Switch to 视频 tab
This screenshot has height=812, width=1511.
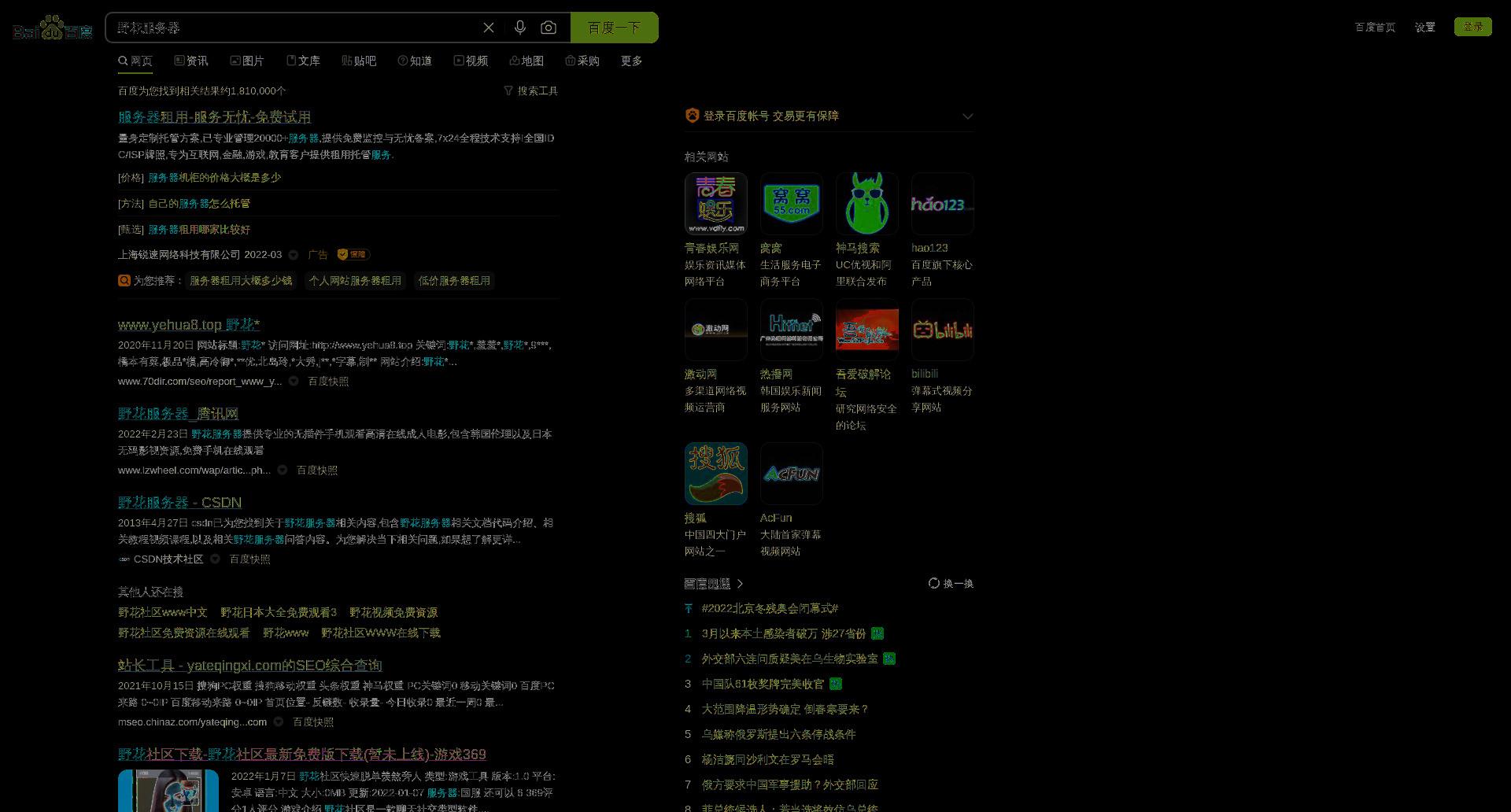pyautogui.click(x=471, y=61)
